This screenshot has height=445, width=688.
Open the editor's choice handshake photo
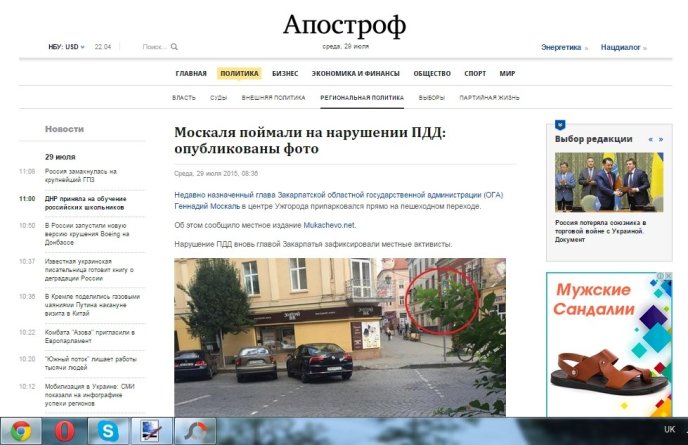coord(609,182)
